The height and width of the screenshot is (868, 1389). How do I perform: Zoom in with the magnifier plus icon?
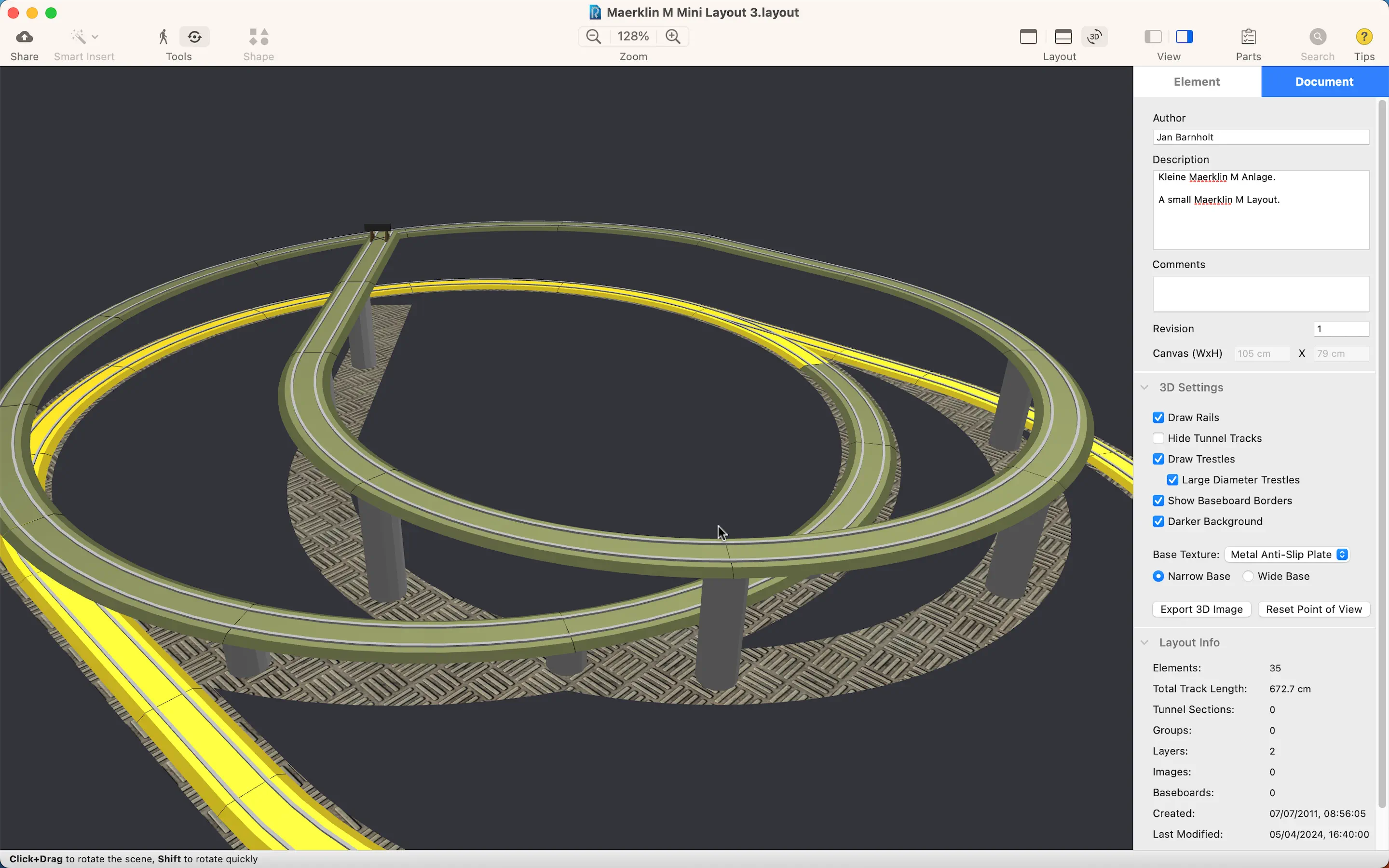click(x=673, y=36)
